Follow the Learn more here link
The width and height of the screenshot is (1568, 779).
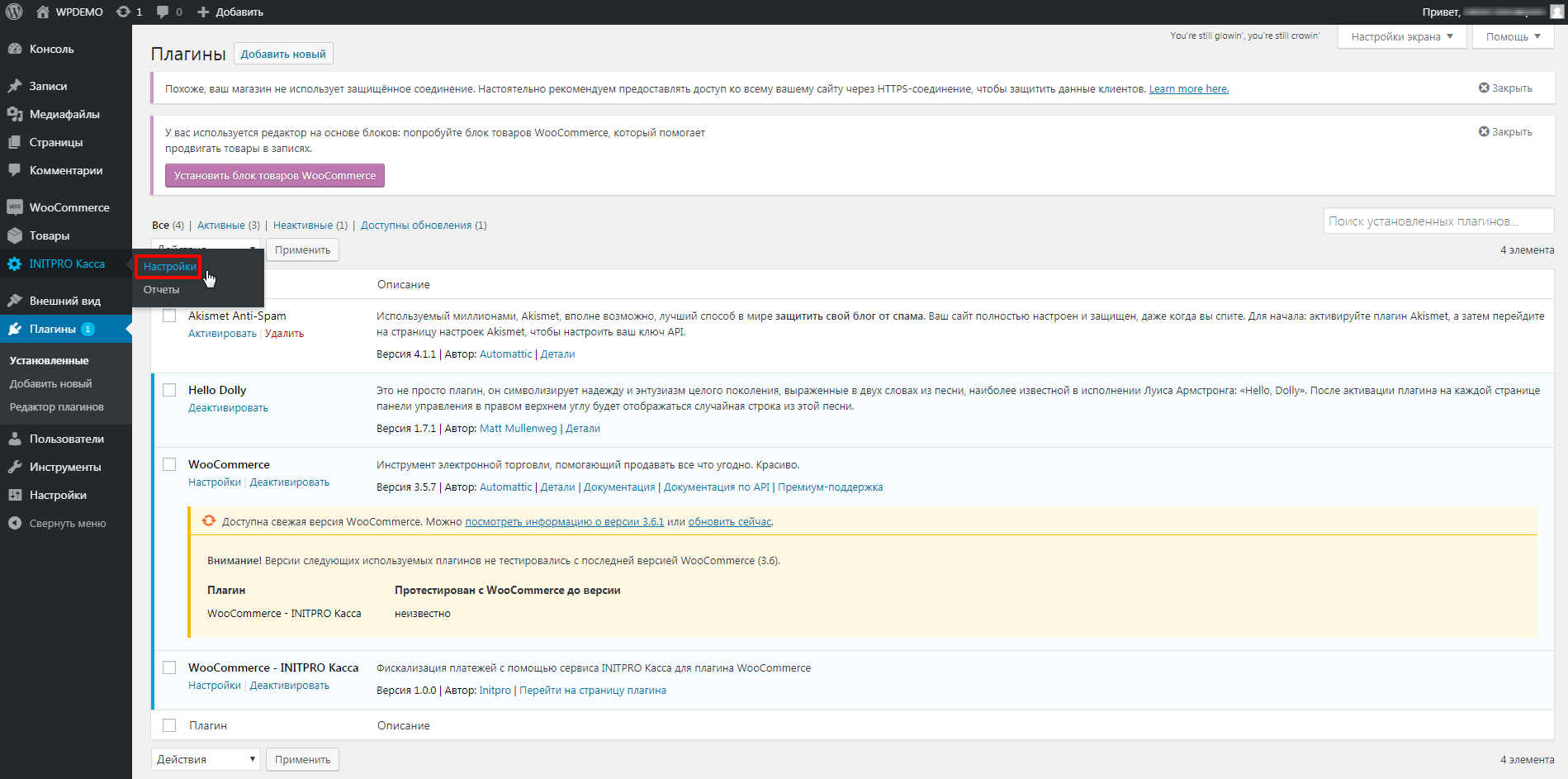[1189, 88]
